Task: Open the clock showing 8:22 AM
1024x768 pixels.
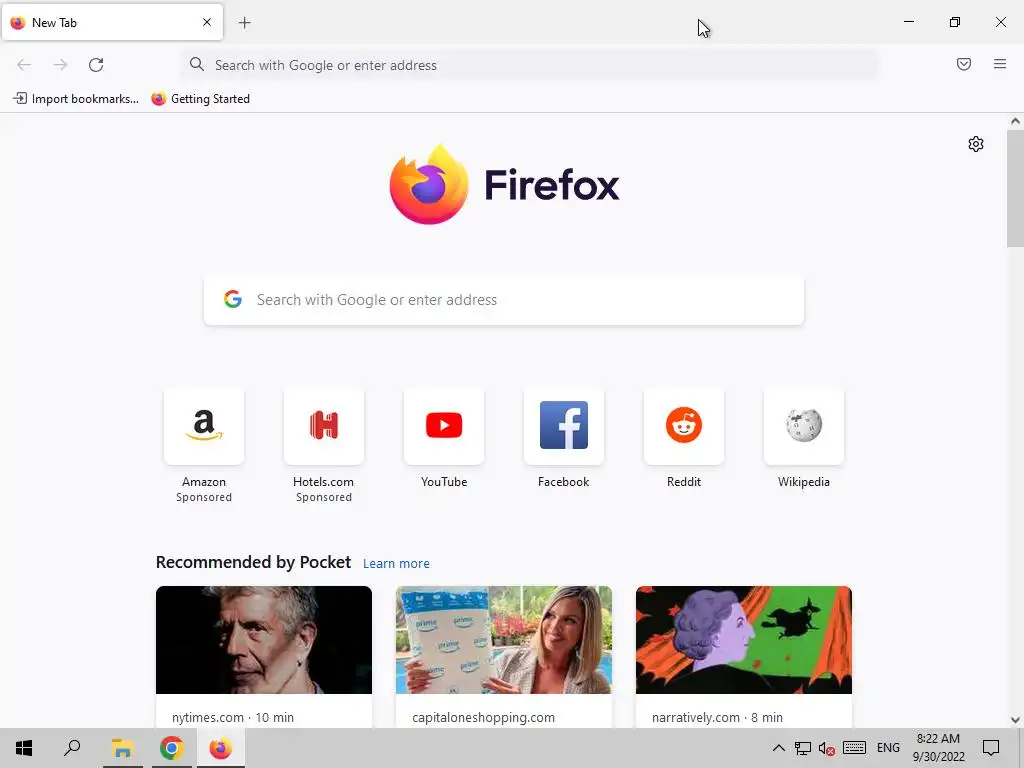Action: [x=938, y=748]
